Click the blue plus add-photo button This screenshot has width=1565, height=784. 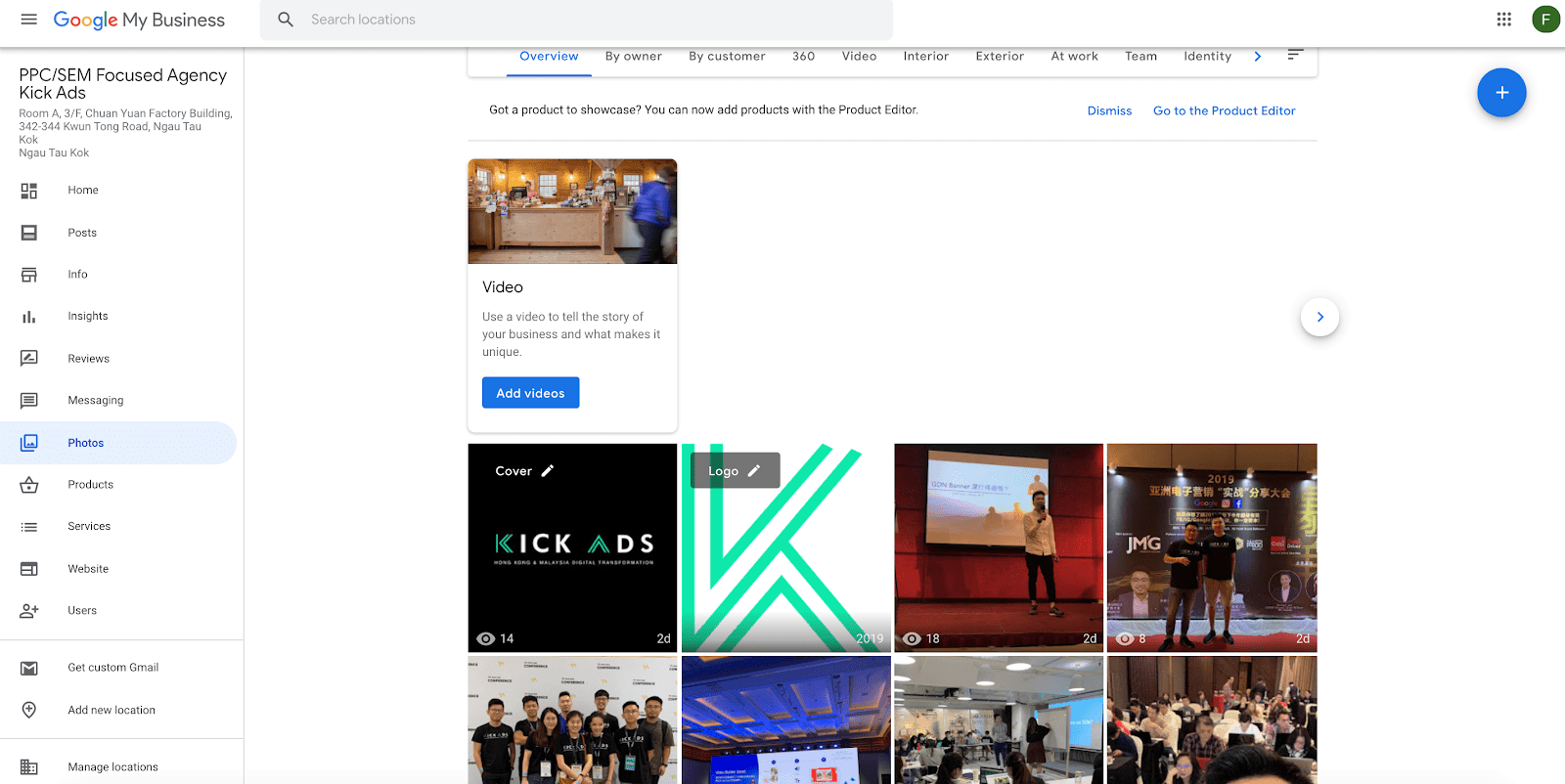pos(1501,93)
